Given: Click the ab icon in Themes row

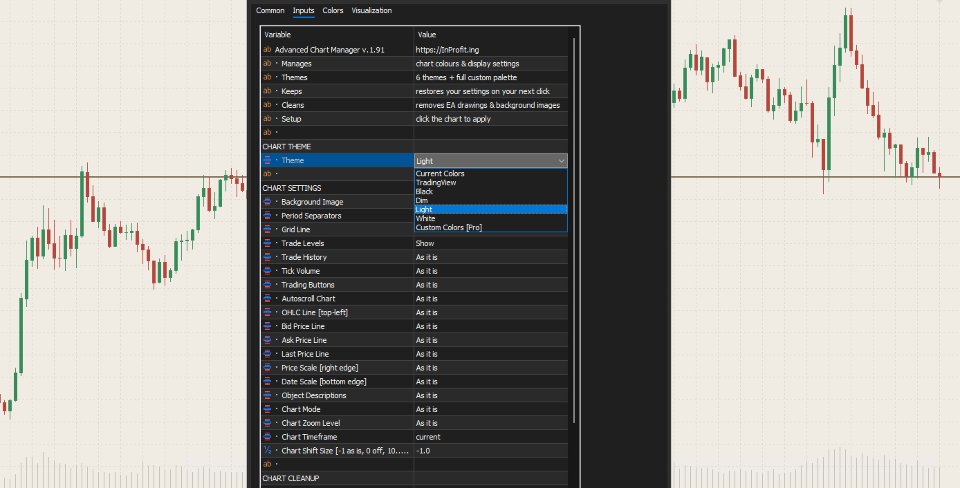Looking at the screenshot, I should click(x=267, y=77).
